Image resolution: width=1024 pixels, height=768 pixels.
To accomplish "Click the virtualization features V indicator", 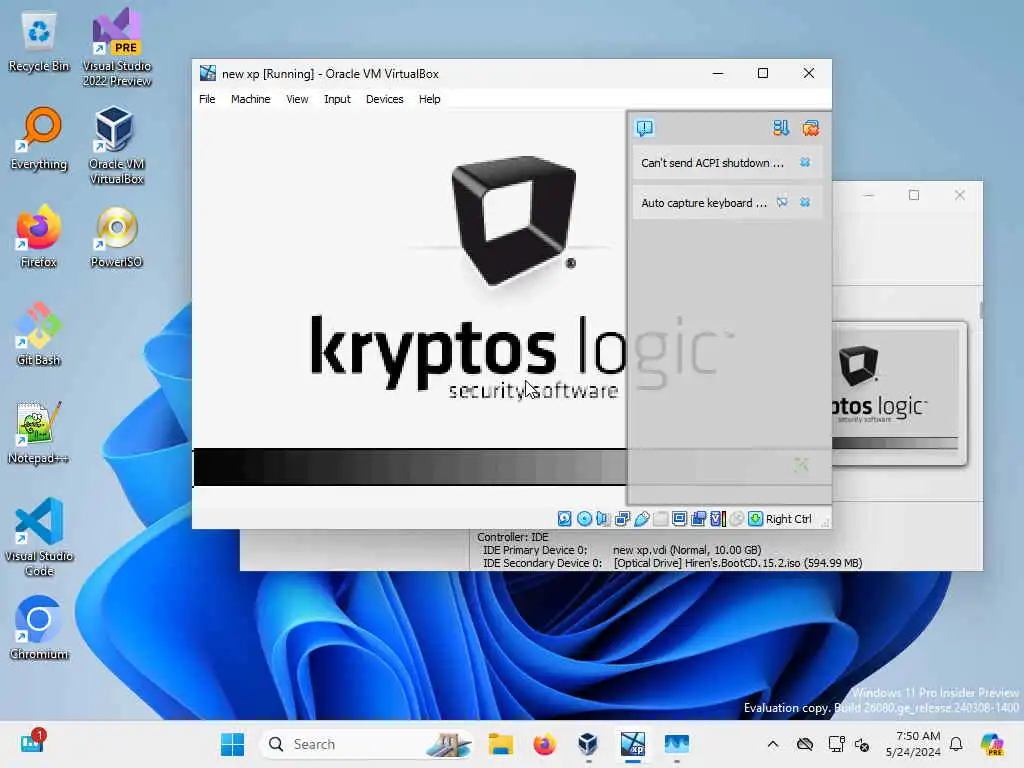I will (x=718, y=519).
